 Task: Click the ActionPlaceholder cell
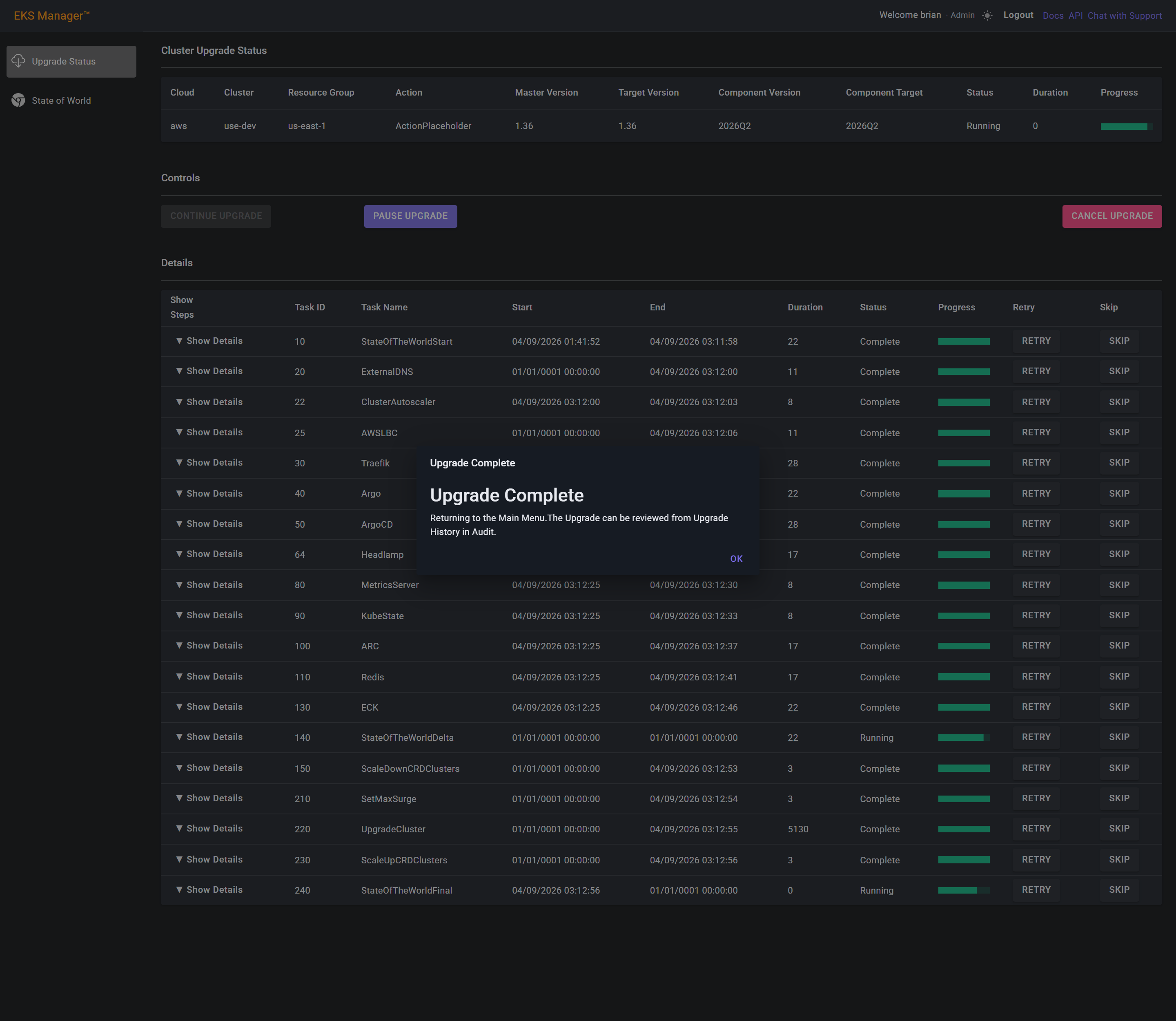point(433,126)
